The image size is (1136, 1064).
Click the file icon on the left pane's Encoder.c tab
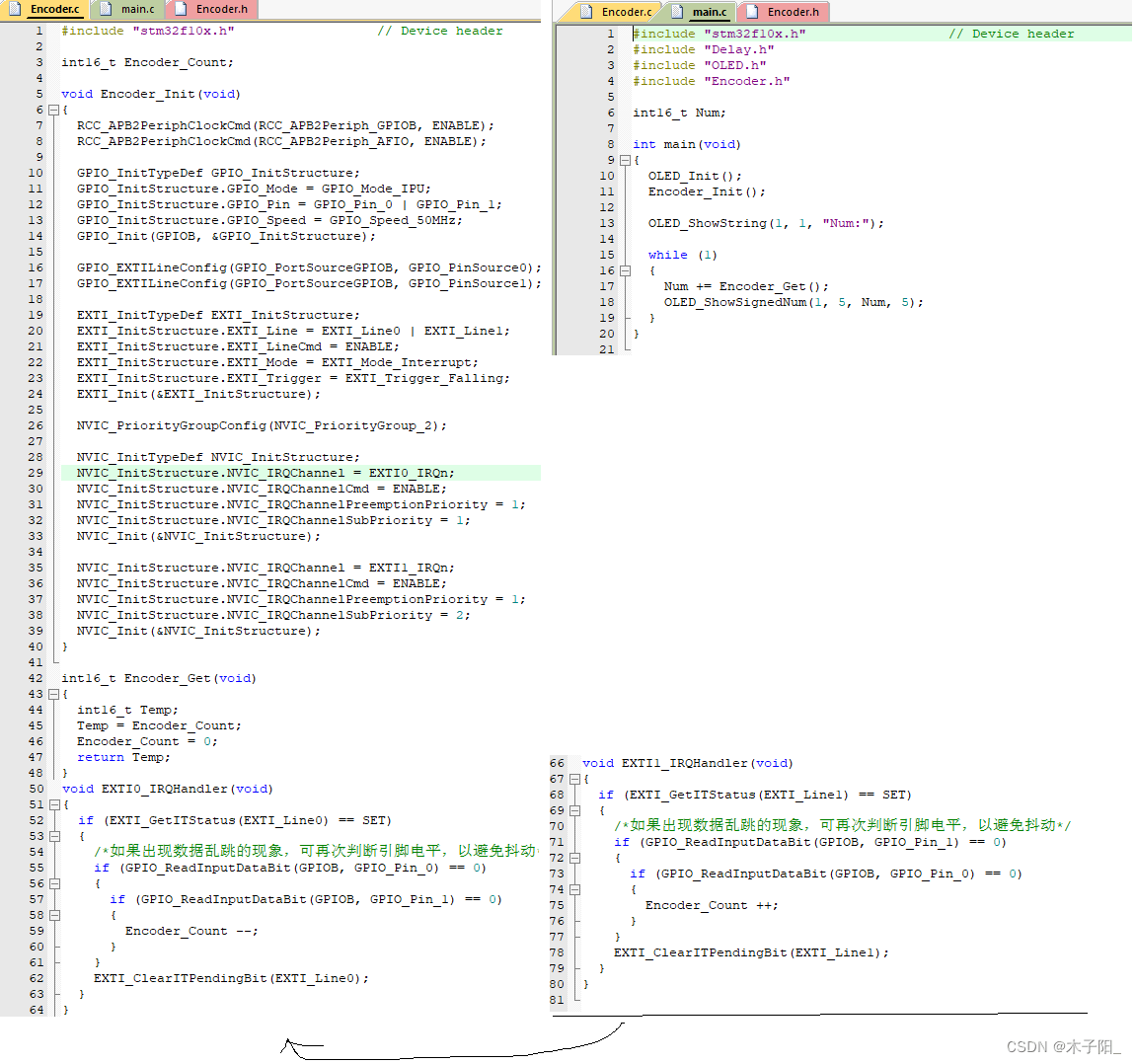click(15, 9)
